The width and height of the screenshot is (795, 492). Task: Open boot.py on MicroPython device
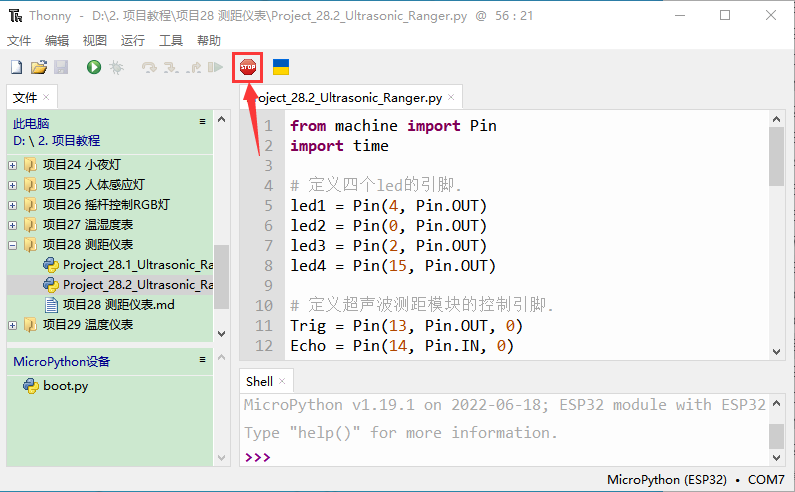[x=65, y=385]
